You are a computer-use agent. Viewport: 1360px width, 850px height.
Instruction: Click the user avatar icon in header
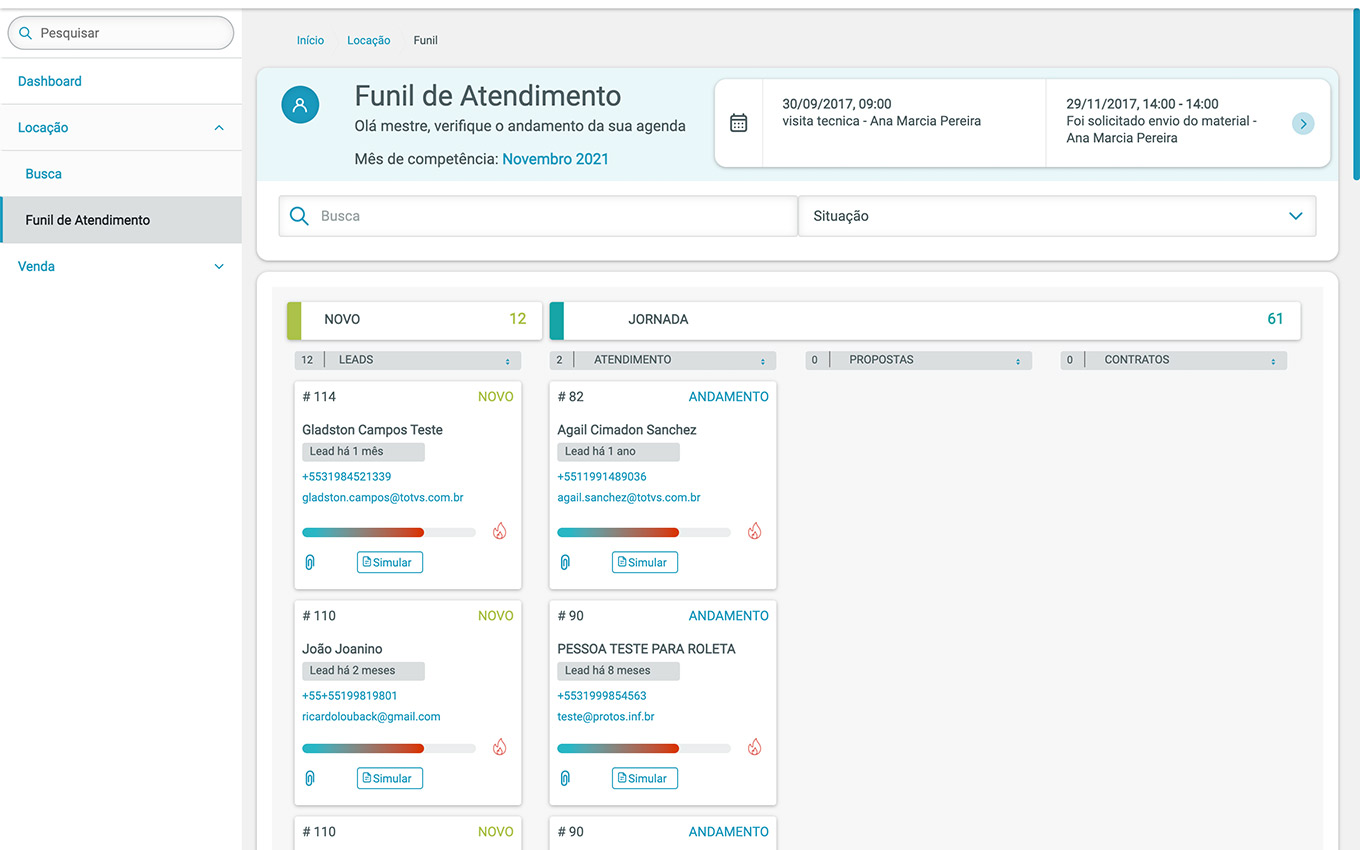click(x=300, y=104)
